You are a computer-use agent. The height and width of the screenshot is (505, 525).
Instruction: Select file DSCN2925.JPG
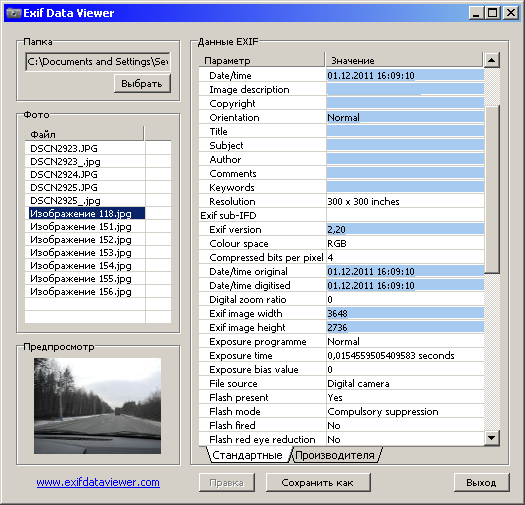[x=85, y=188]
